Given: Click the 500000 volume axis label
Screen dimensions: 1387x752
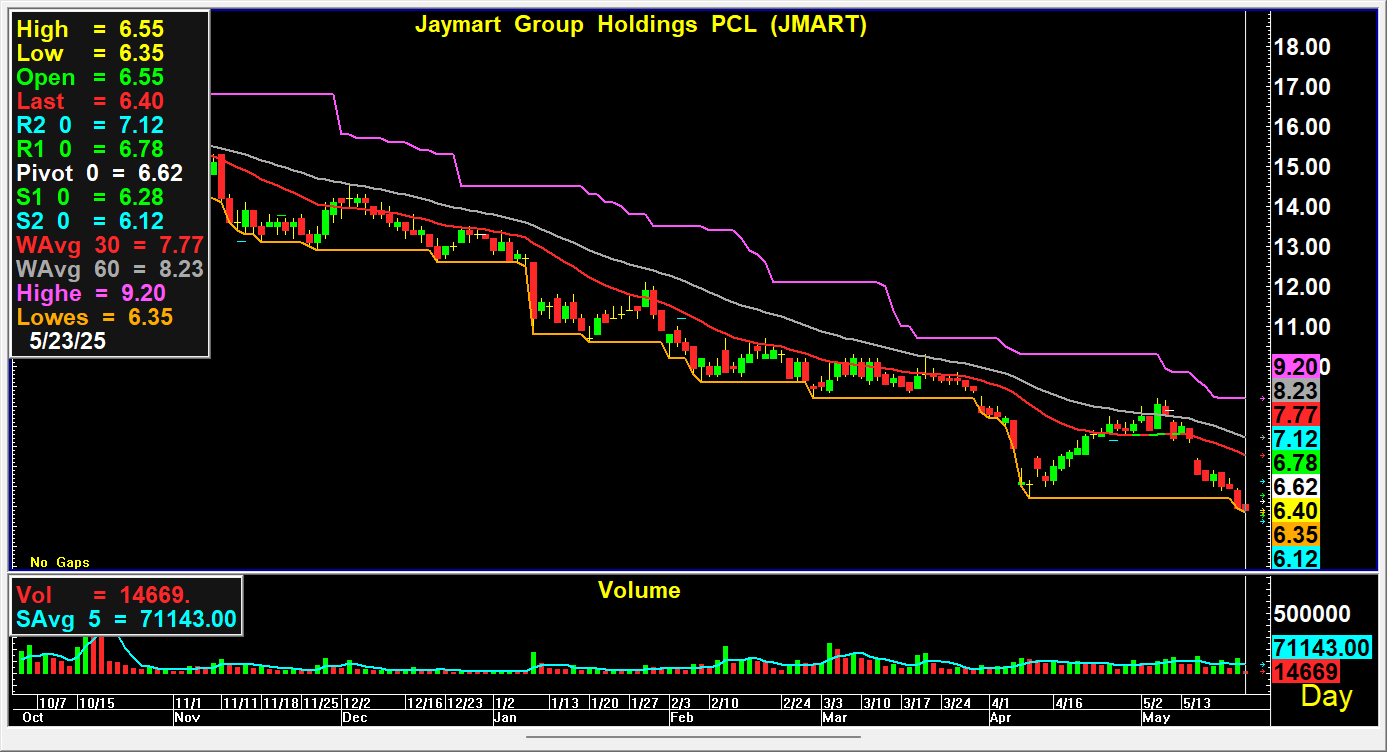Looking at the screenshot, I should coord(1312,614).
